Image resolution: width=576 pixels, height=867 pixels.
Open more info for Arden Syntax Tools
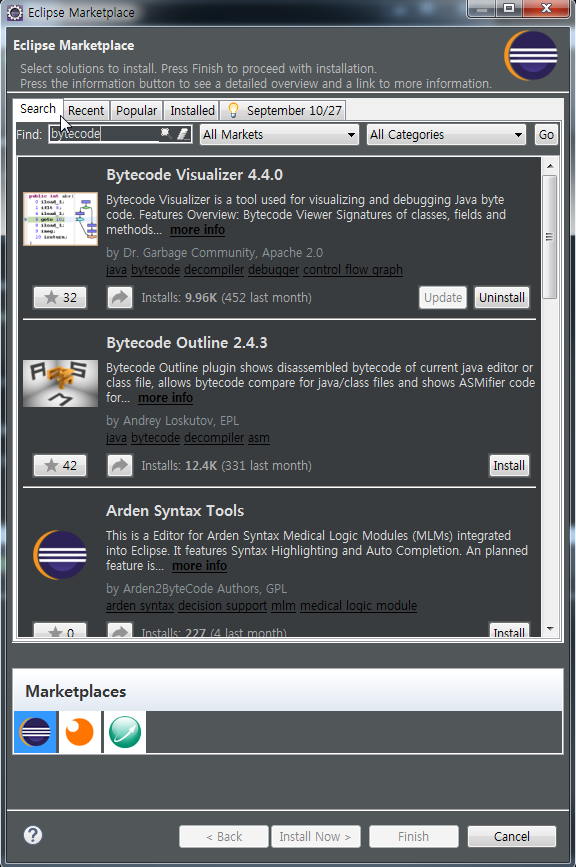[200, 566]
